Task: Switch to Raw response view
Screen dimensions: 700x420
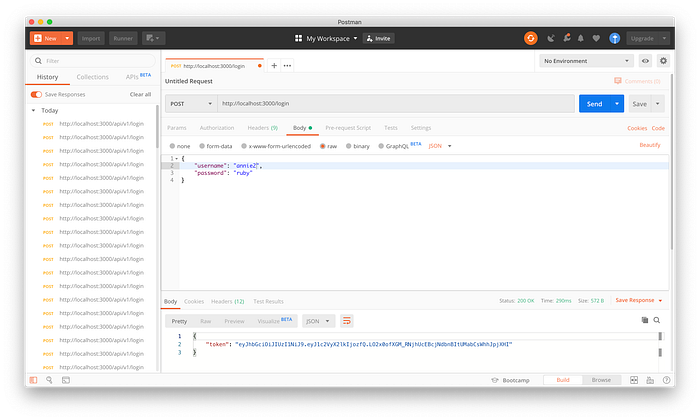Action: pyautogui.click(x=205, y=321)
